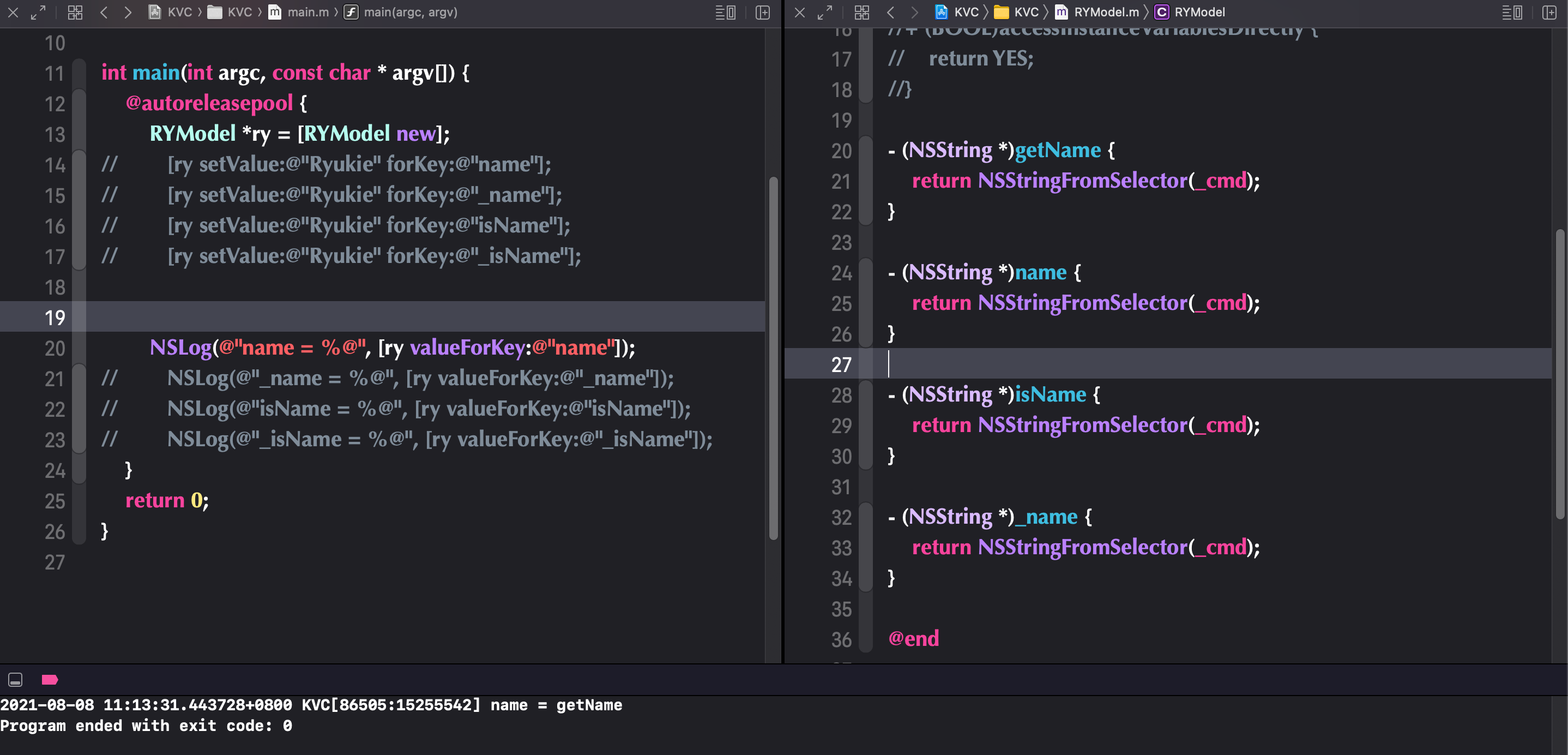Add editor on right from left pane

pyautogui.click(x=763, y=12)
